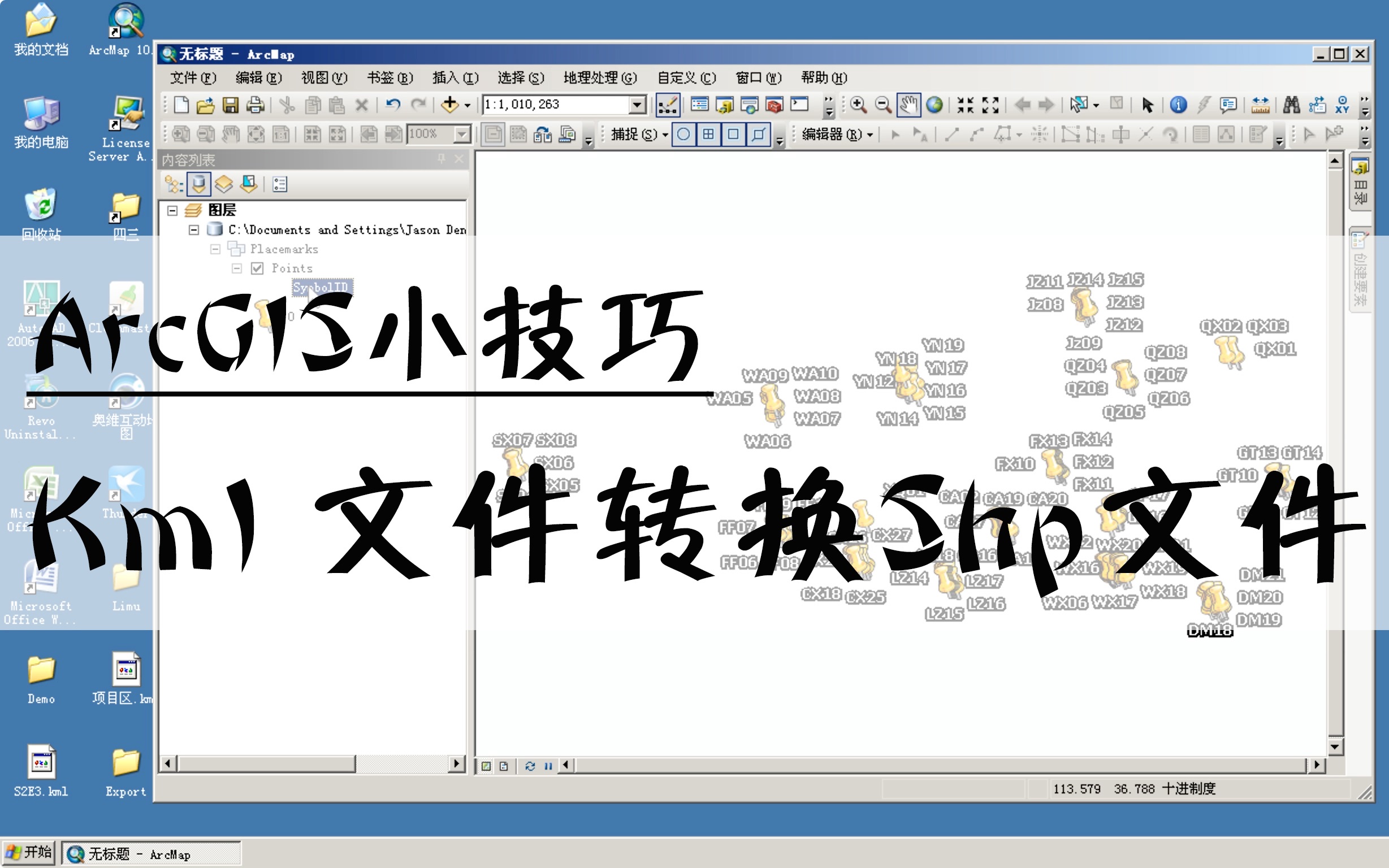Click the Full Extent globe icon
The image size is (1389, 868).
pos(934,105)
